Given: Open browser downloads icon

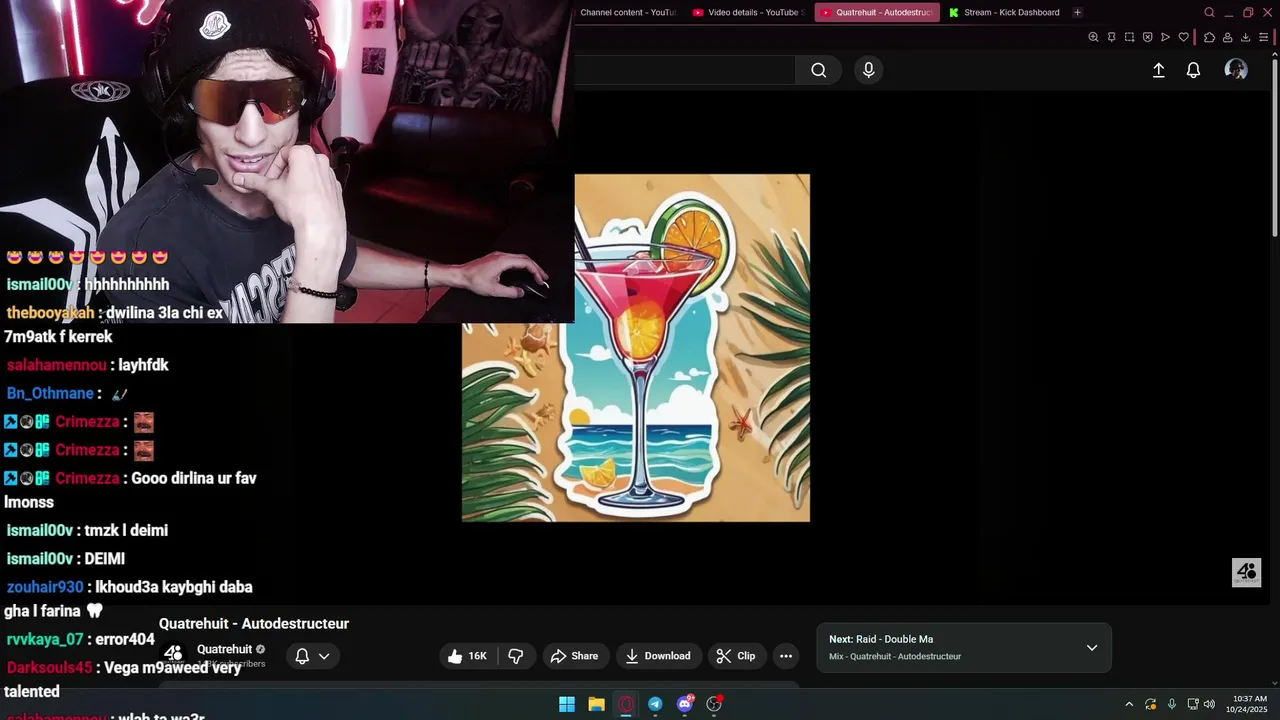Looking at the screenshot, I should click(x=1245, y=37).
